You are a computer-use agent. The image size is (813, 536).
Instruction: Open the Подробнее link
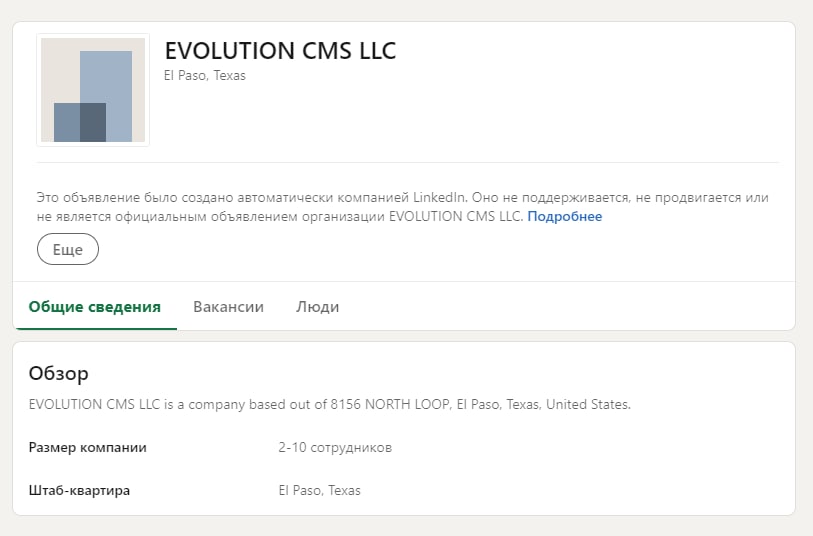565,216
